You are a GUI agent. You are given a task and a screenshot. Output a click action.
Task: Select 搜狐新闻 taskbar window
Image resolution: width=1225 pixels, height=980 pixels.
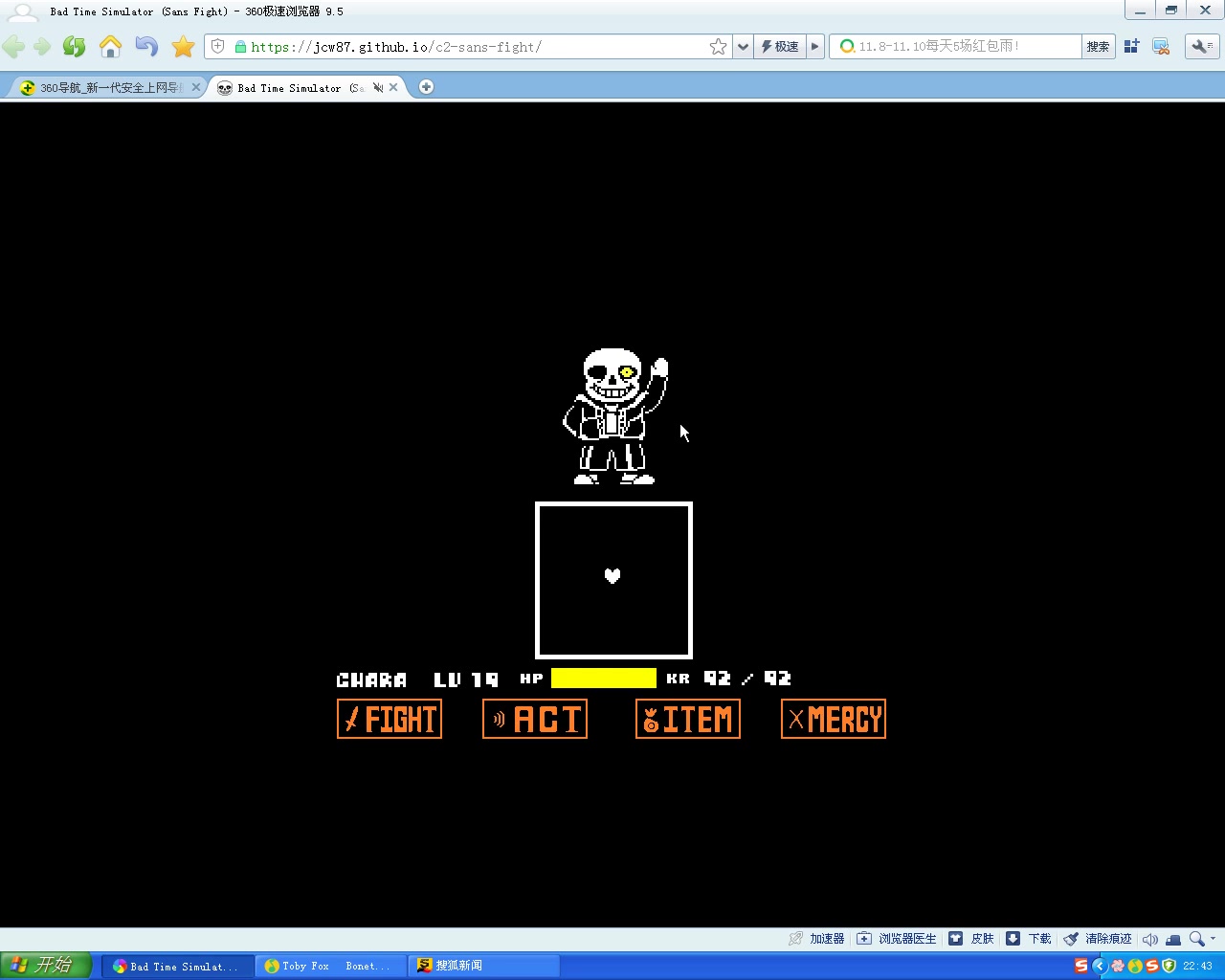pos(483,966)
